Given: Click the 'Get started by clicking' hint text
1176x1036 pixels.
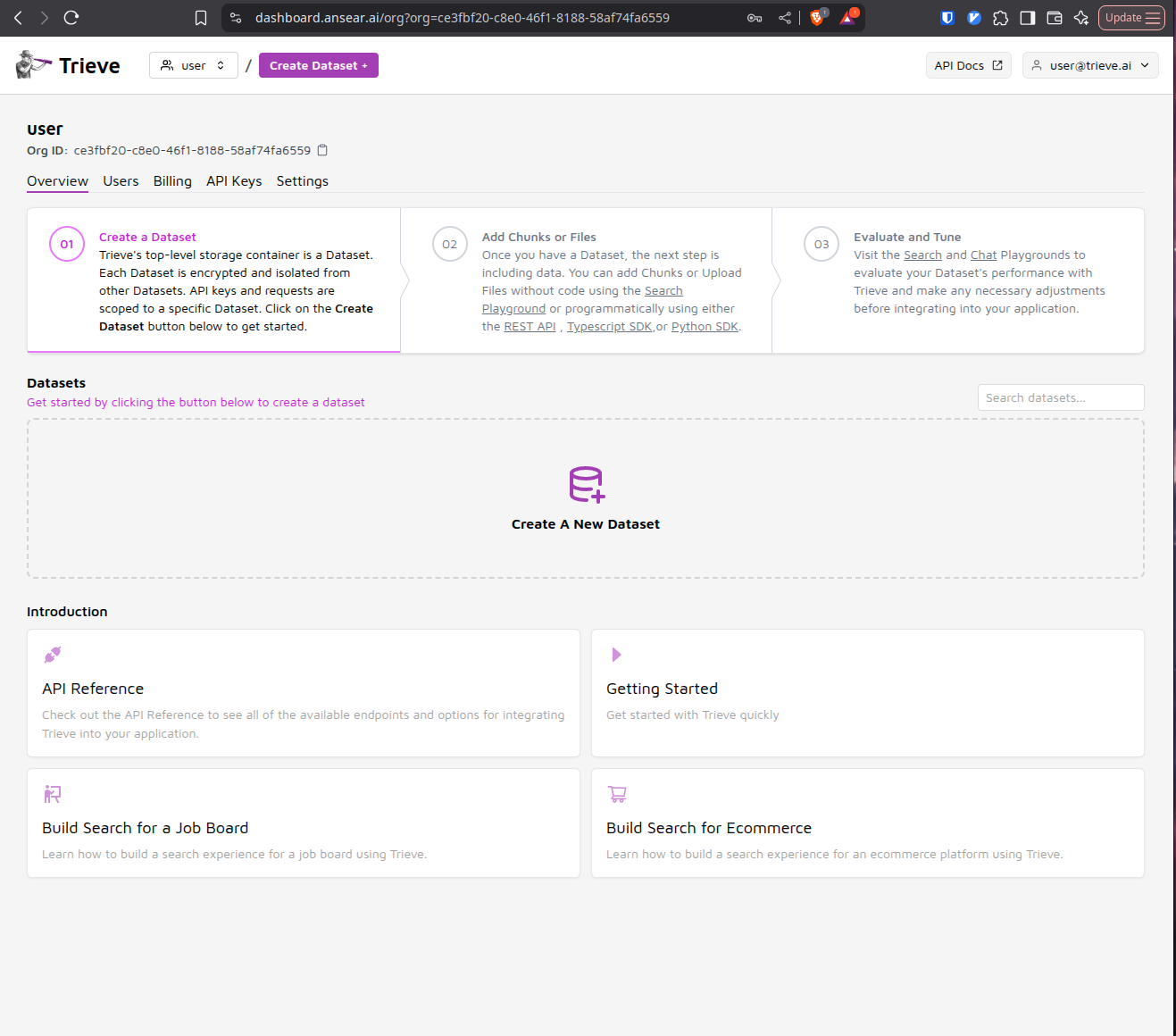Looking at the screenshot, I should pos(196,403).
